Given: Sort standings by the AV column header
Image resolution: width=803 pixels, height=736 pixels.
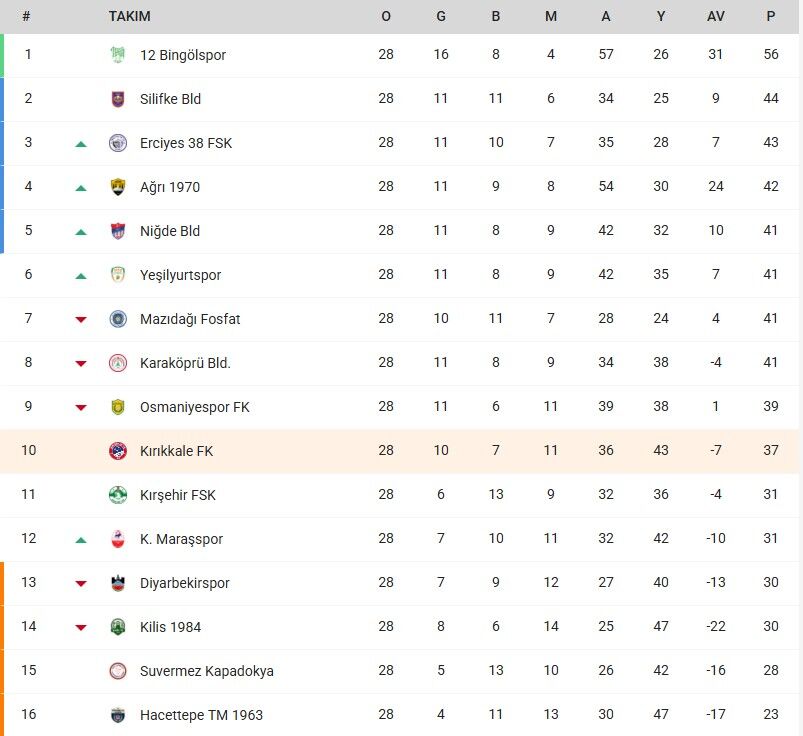Looking at the screenshot, I should pyautogui.click(x=715, y=16).
